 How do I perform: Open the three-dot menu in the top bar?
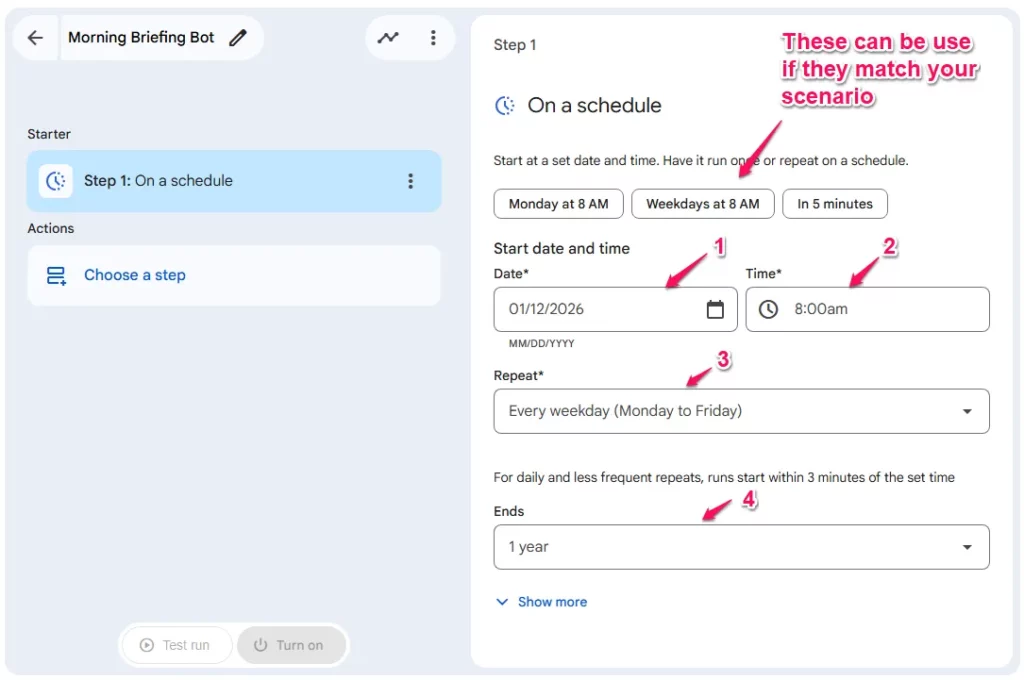point(433,36)
